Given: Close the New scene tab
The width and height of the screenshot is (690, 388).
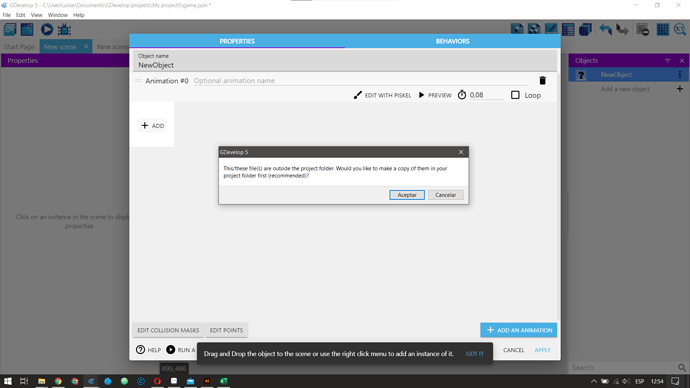Looking at the screenshot, I should 86,46.
